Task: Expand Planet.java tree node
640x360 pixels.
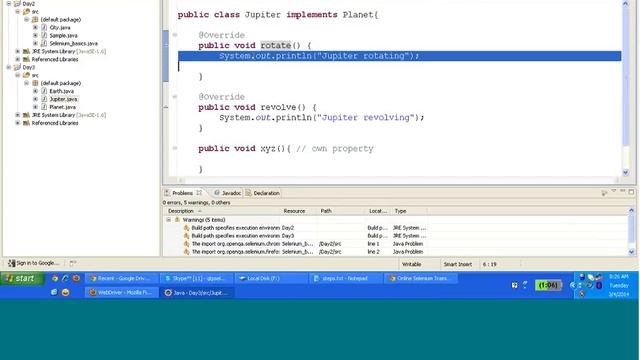Action: (x=36, y=107)
